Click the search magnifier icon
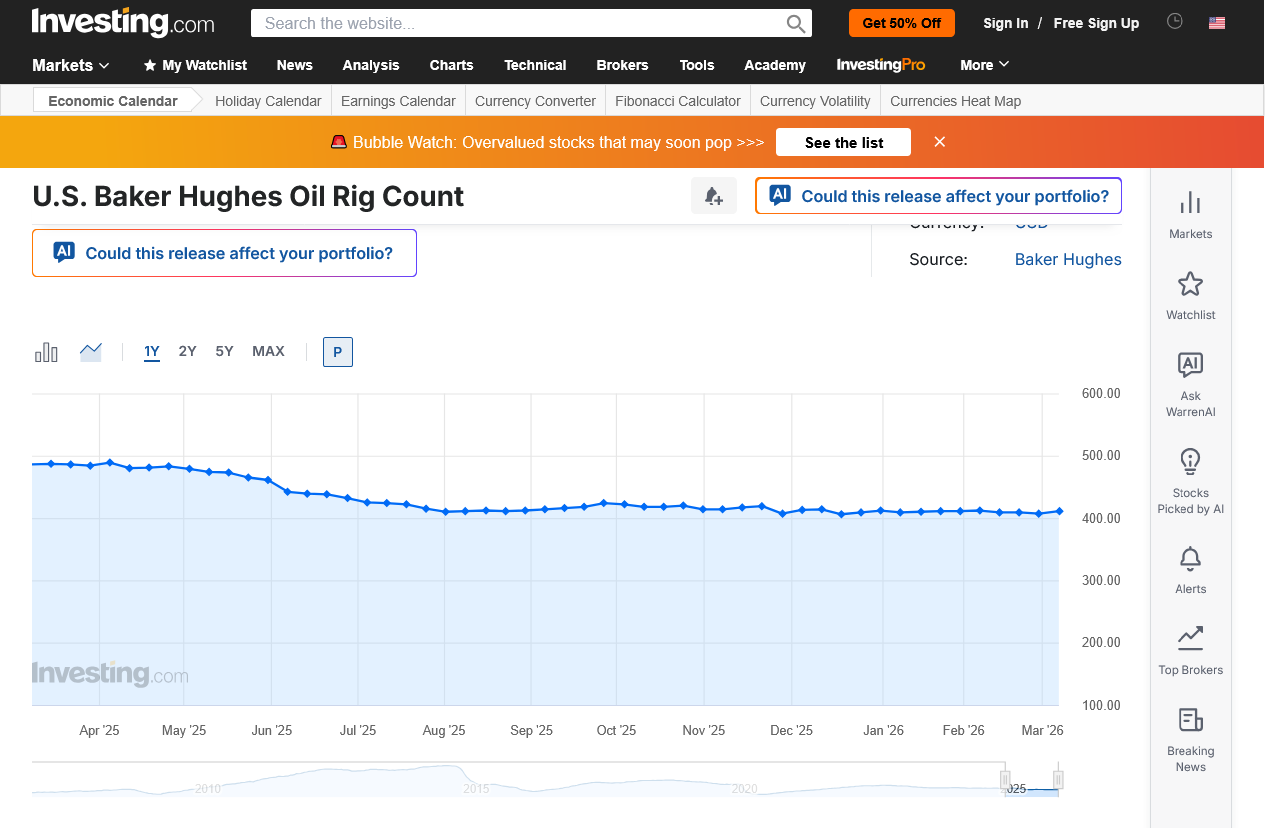 (x=796, y=24)
